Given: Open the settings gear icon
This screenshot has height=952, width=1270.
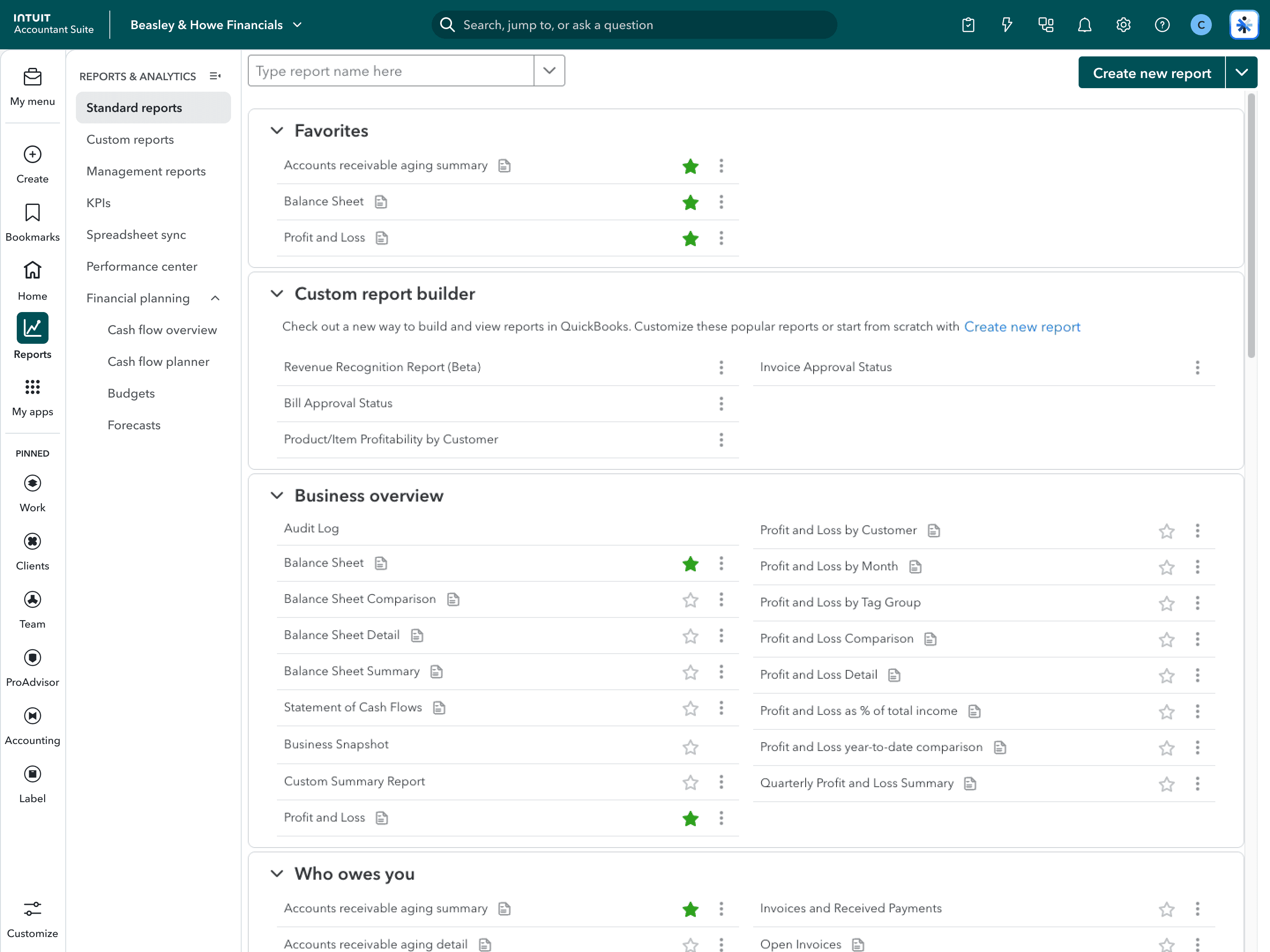Looking at the screenshot, I should pyautogui.click(x=1123, y=25).
